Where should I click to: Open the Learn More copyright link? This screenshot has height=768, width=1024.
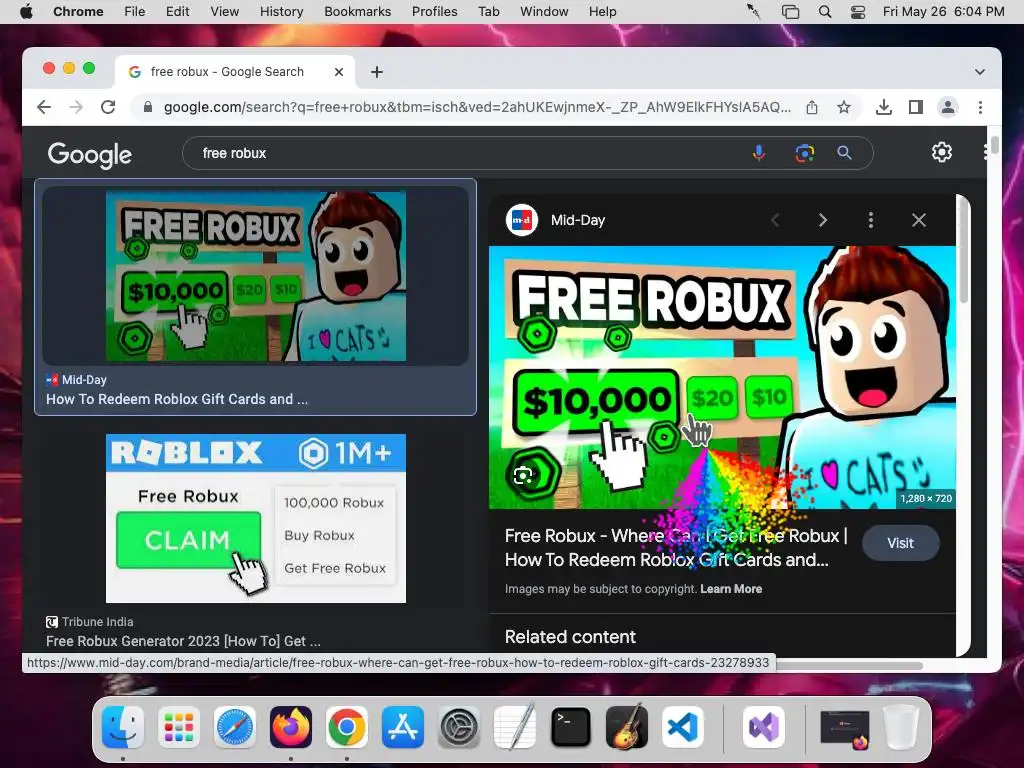click(x=731, y=588)
